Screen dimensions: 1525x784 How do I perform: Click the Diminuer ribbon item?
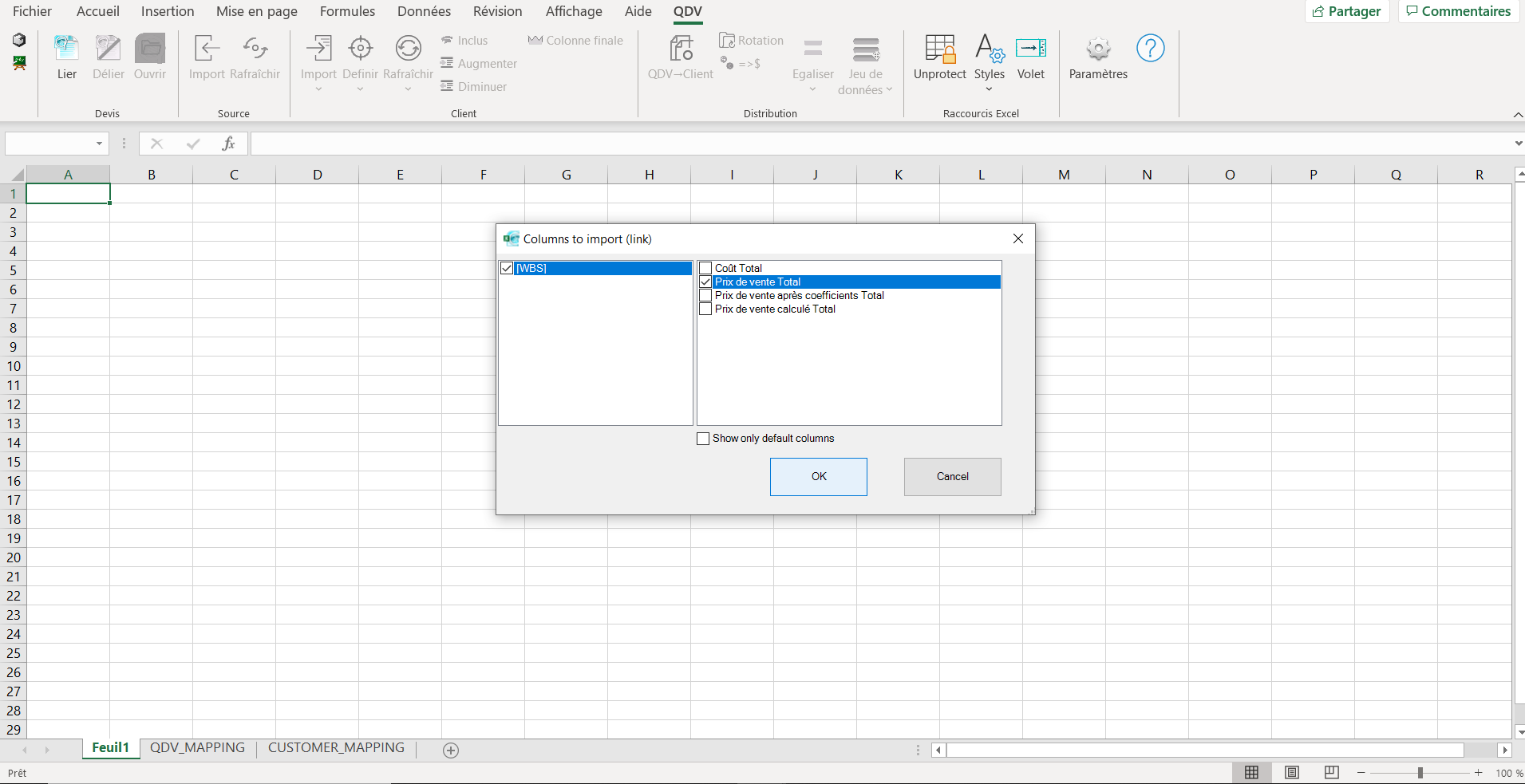(x=473, y=87)
